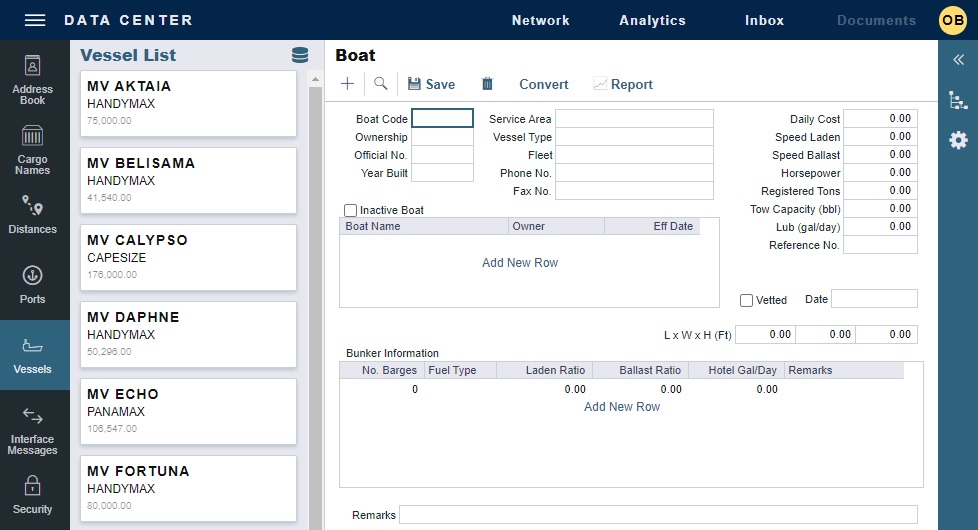Check the Vetted checkbox
Viewport: 978px width, 530px height.
746,300
